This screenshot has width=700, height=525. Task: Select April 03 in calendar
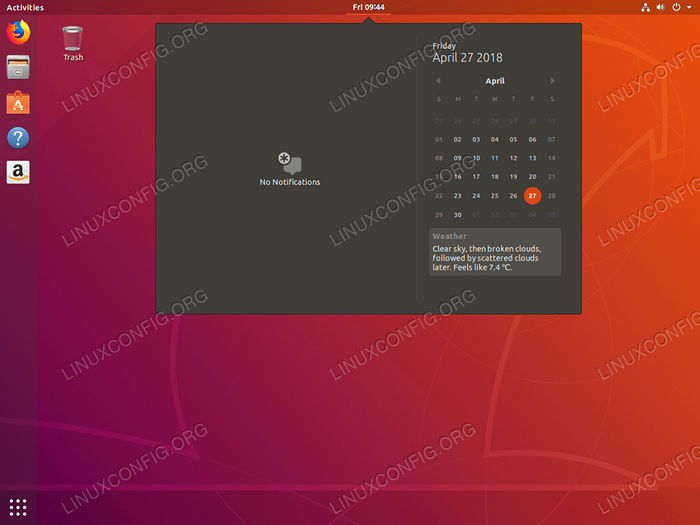(x=476, y=140)
